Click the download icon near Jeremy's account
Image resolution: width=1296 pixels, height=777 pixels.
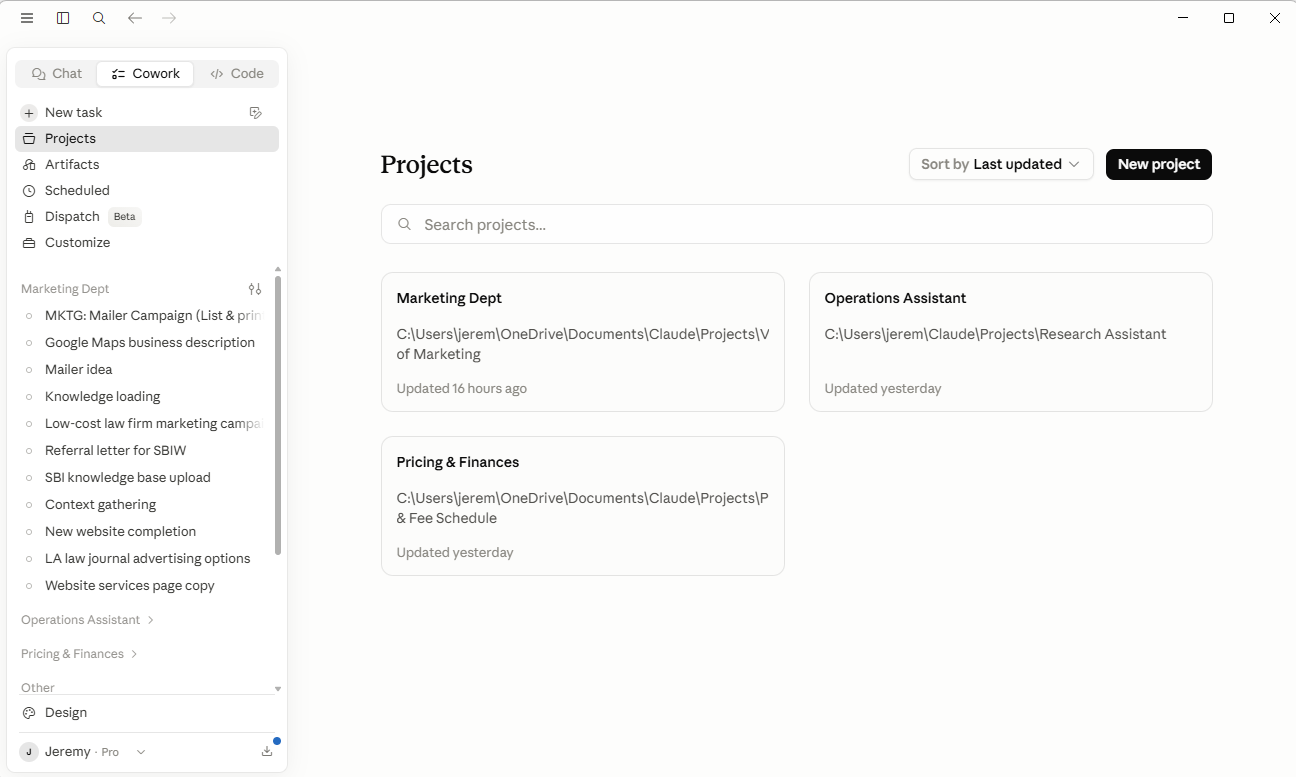(267, 752)
